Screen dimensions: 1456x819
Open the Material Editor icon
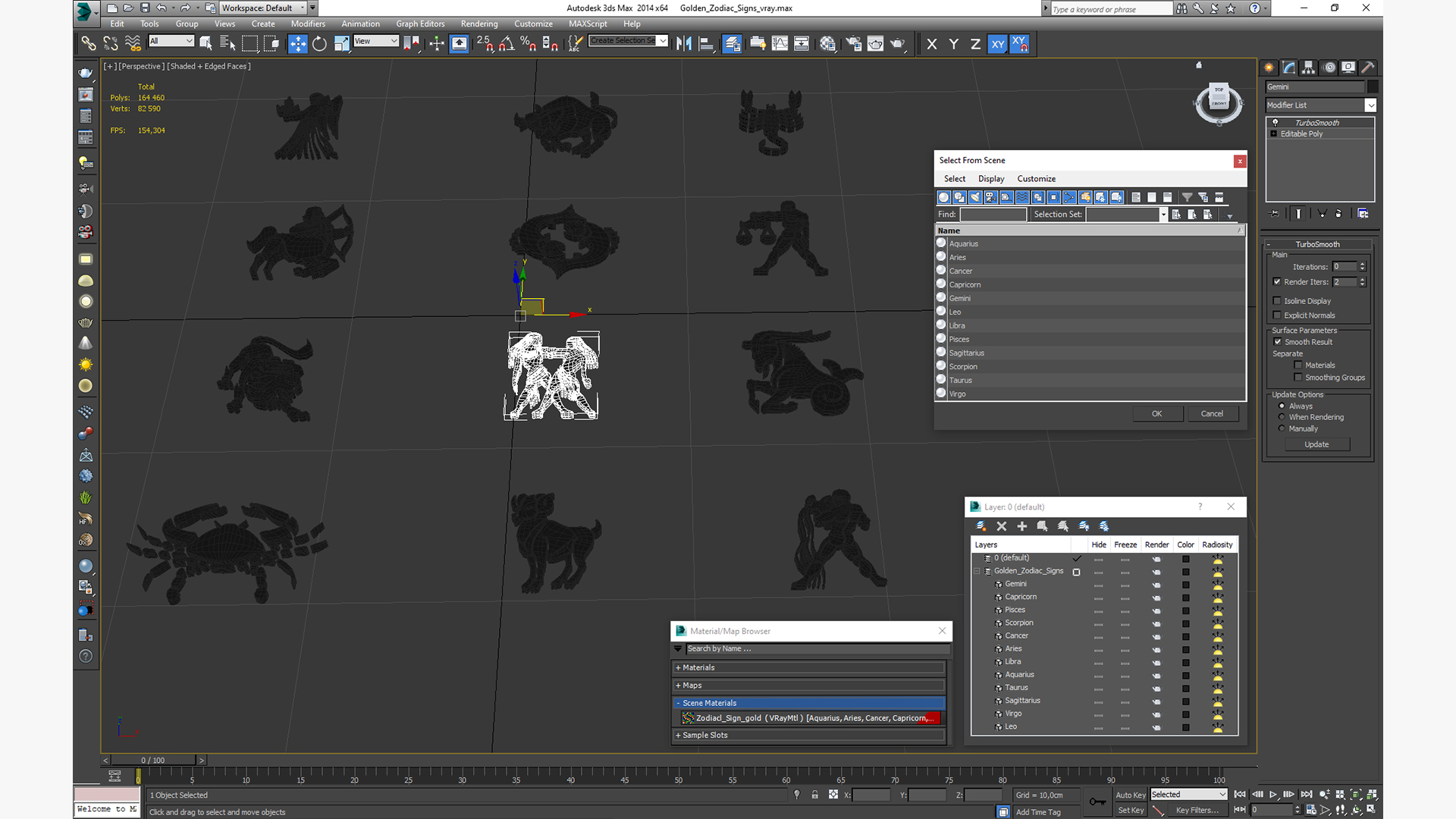click(x=827, y=43)
